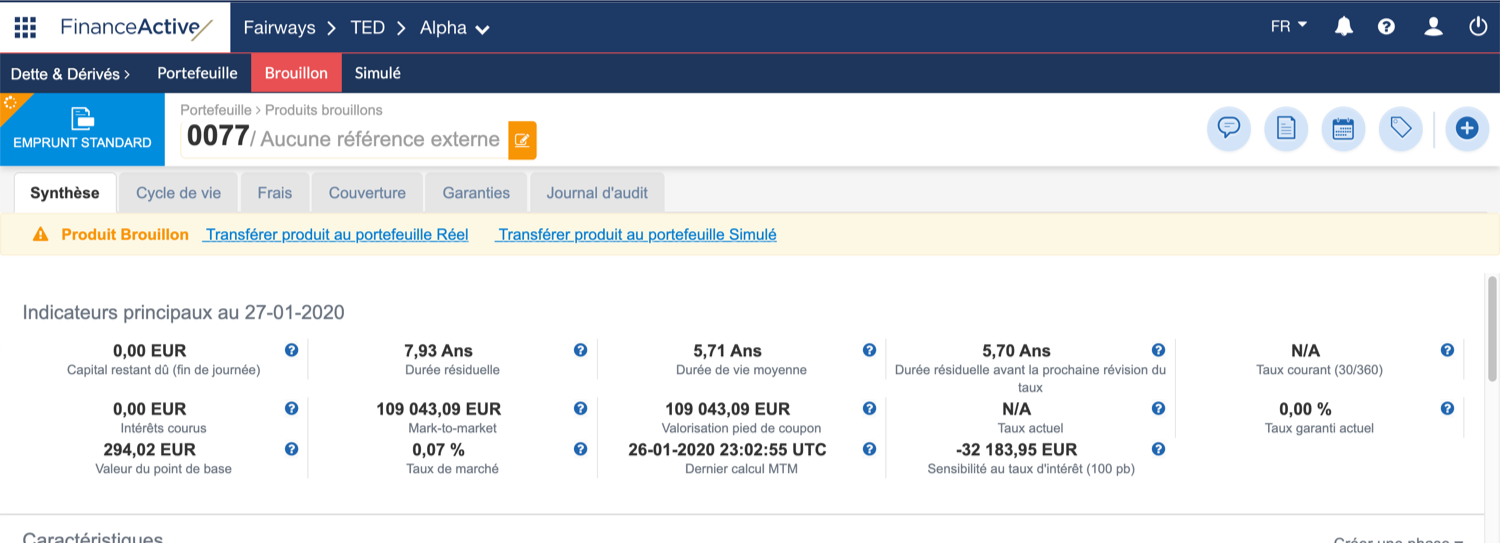Edit the external reference with orange pencil
This screenshot has width=1500, height=543.
click(522, 140)
